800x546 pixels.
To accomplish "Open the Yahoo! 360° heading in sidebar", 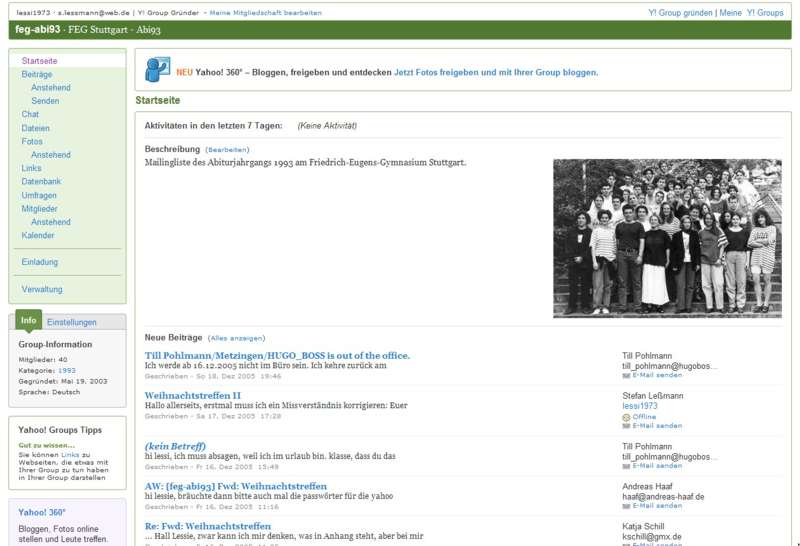I will [x=42, y=512].
